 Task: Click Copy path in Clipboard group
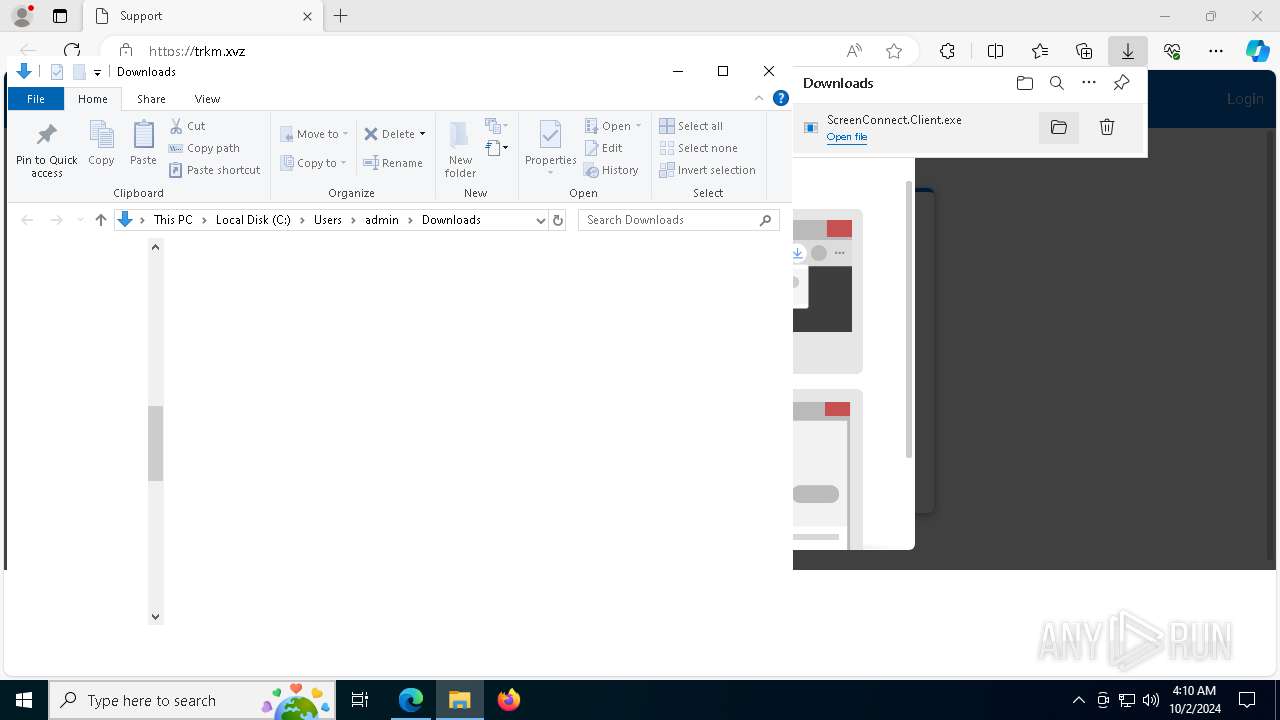pyautogui.click(x=204, y=148)
